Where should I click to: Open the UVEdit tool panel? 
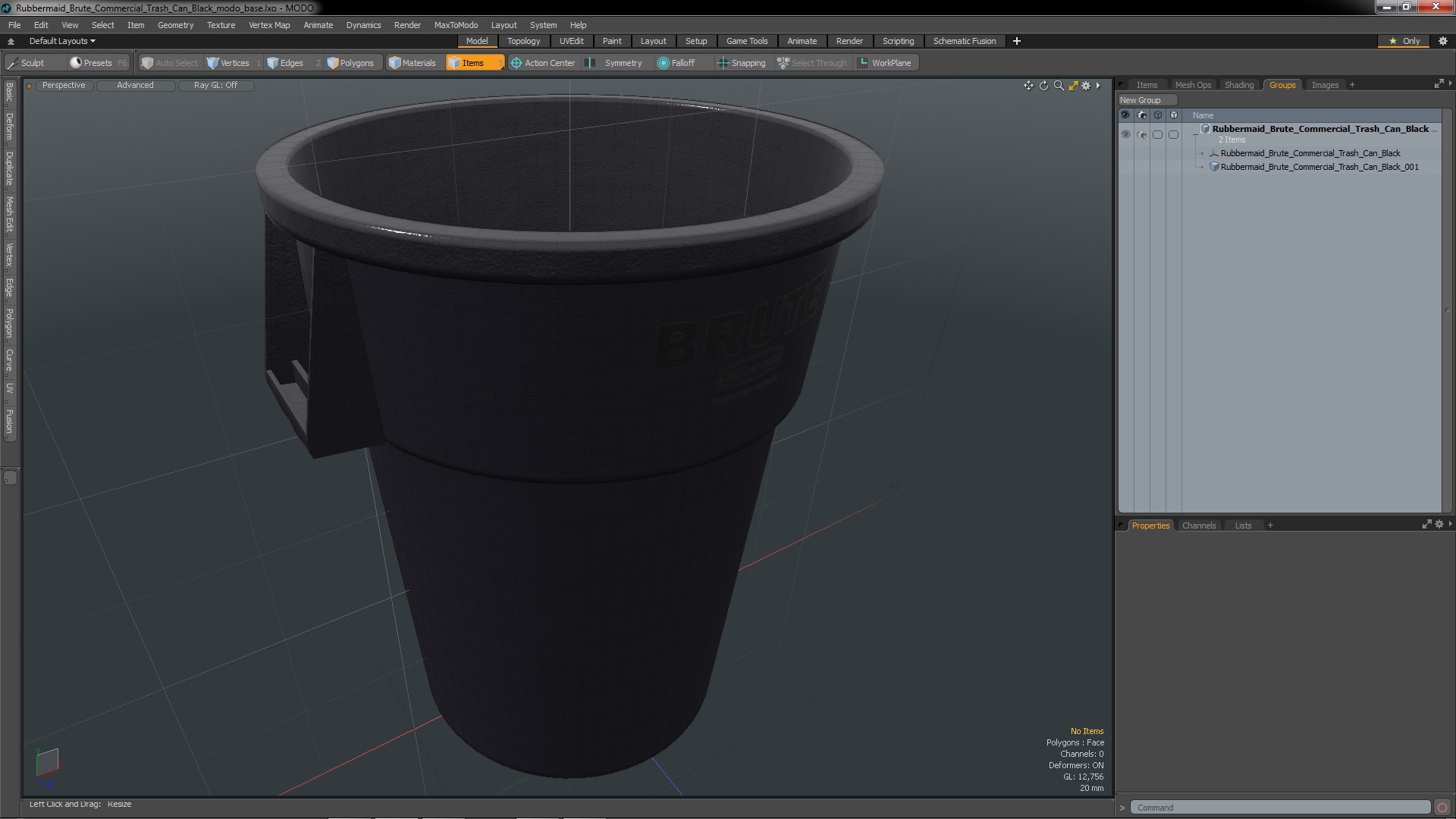tap(571, 41)
